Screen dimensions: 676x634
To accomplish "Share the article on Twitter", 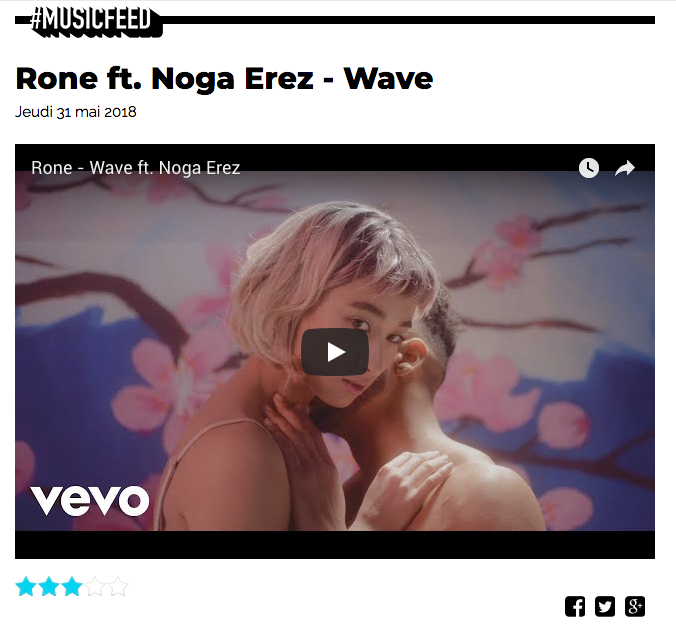I will click(605, 606).
